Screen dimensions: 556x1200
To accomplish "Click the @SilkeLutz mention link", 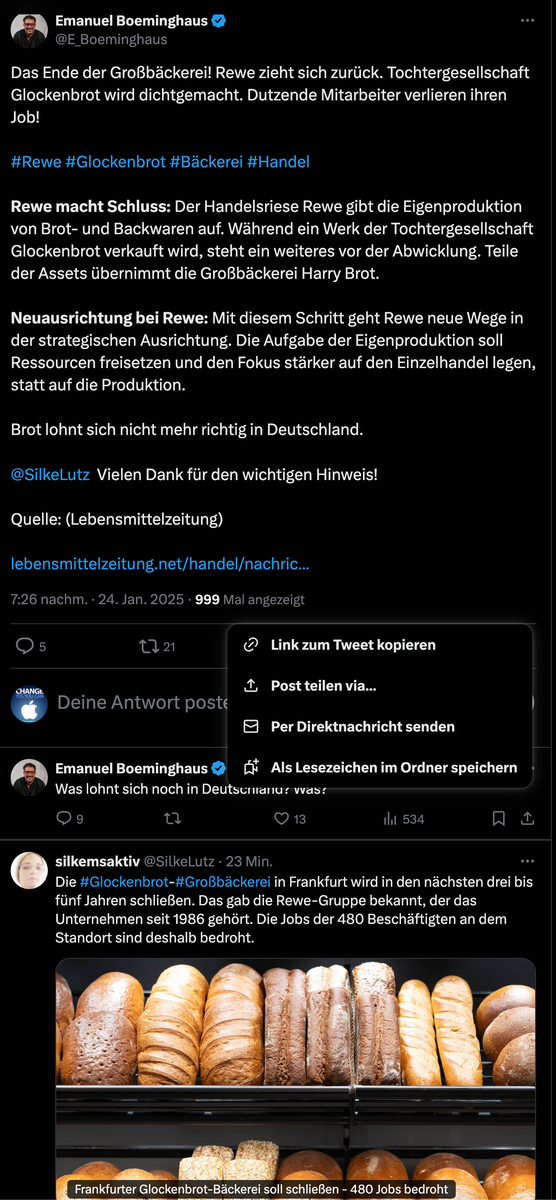I will point(50,474).
